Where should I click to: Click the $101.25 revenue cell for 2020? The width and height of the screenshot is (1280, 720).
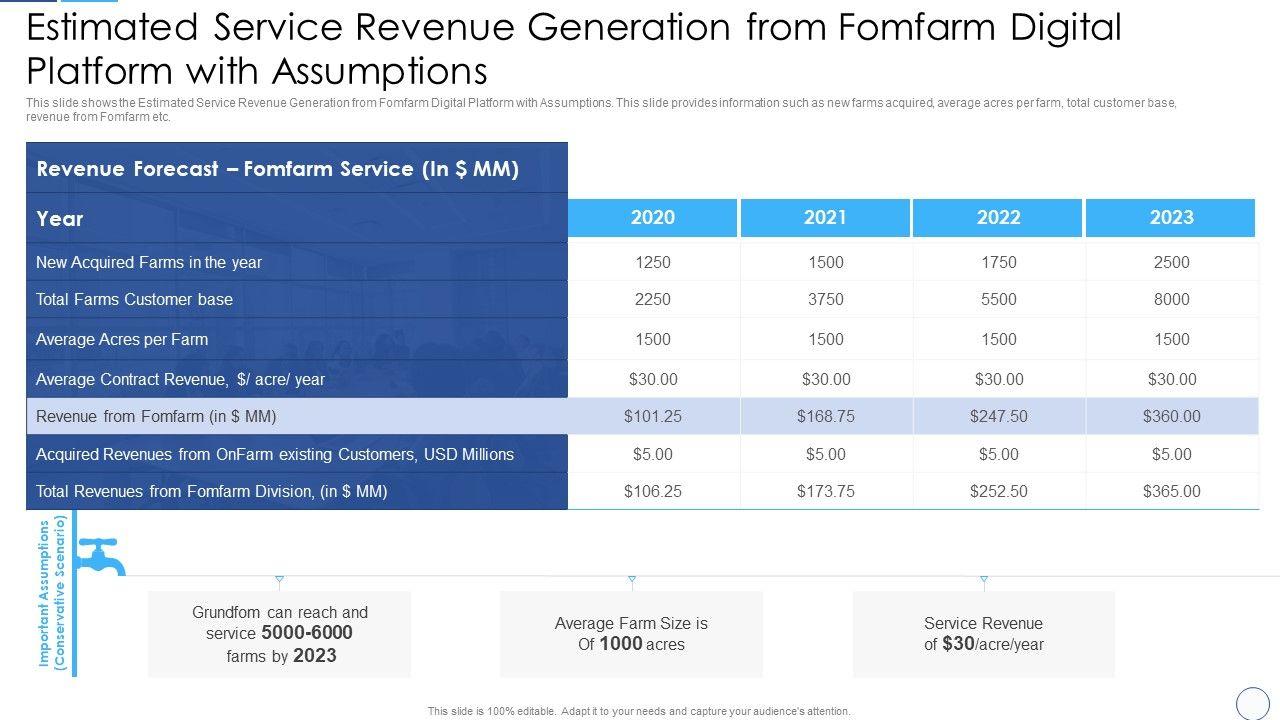(653, 416)
